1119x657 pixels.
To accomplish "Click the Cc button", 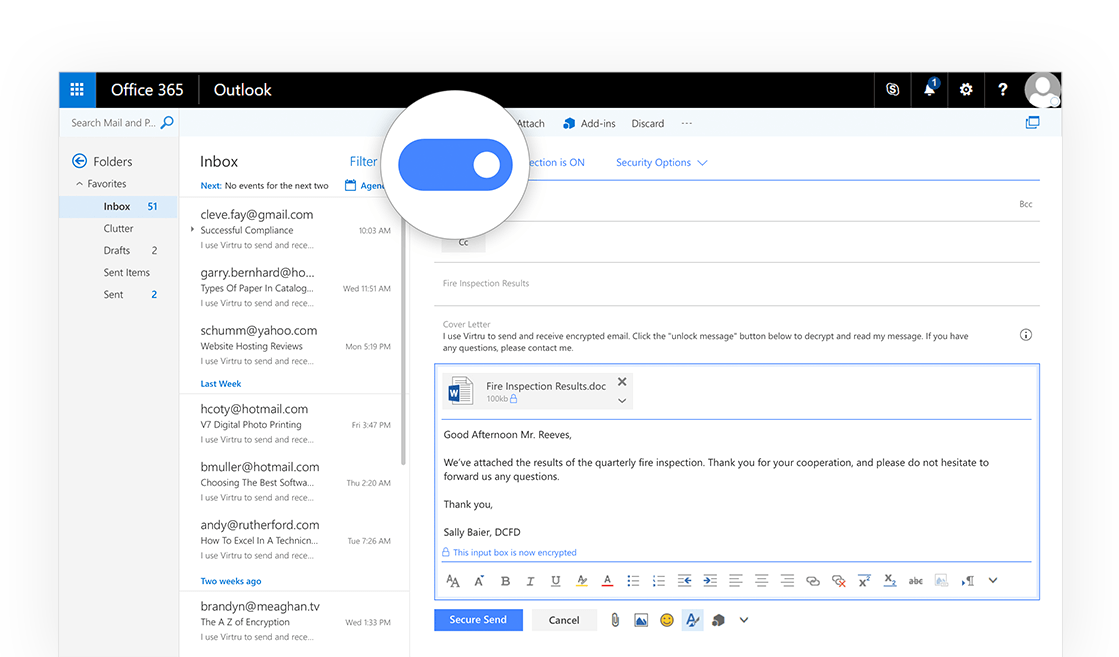I will tap(463, 243).
